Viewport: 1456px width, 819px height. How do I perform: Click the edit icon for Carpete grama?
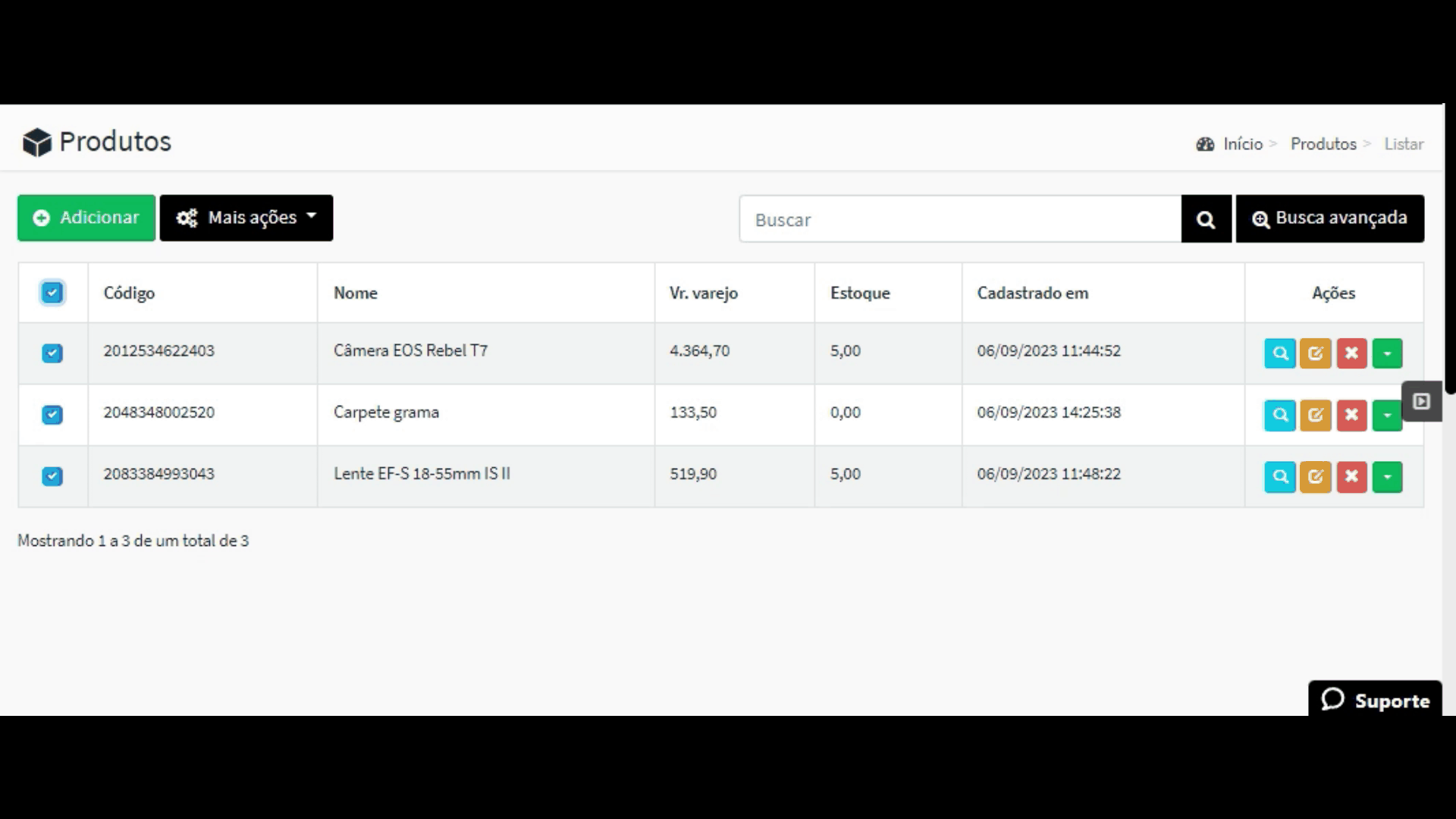point(1315,414)
